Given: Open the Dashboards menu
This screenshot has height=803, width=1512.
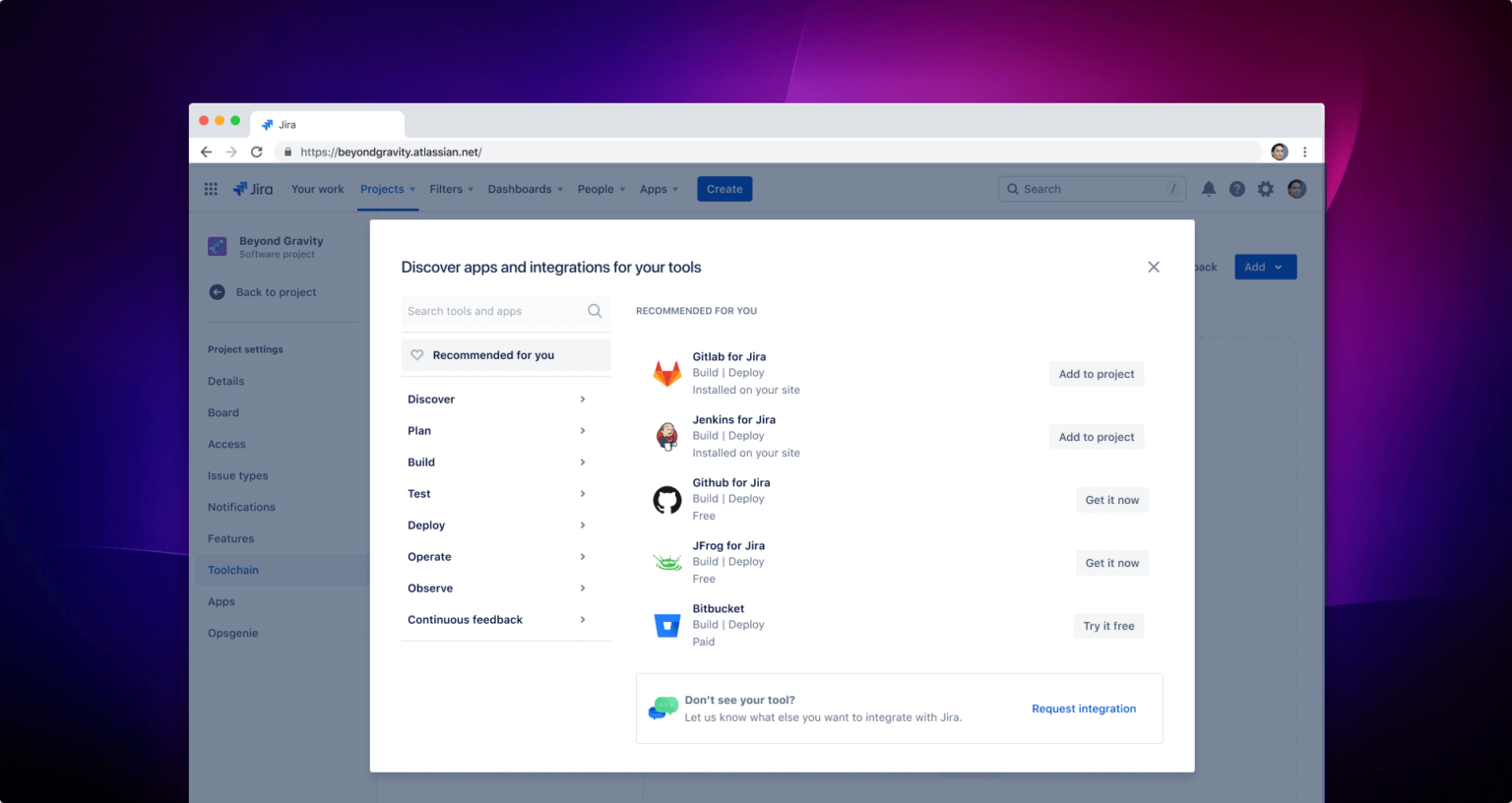Looking at the screenshot, I should pos(520,188).
